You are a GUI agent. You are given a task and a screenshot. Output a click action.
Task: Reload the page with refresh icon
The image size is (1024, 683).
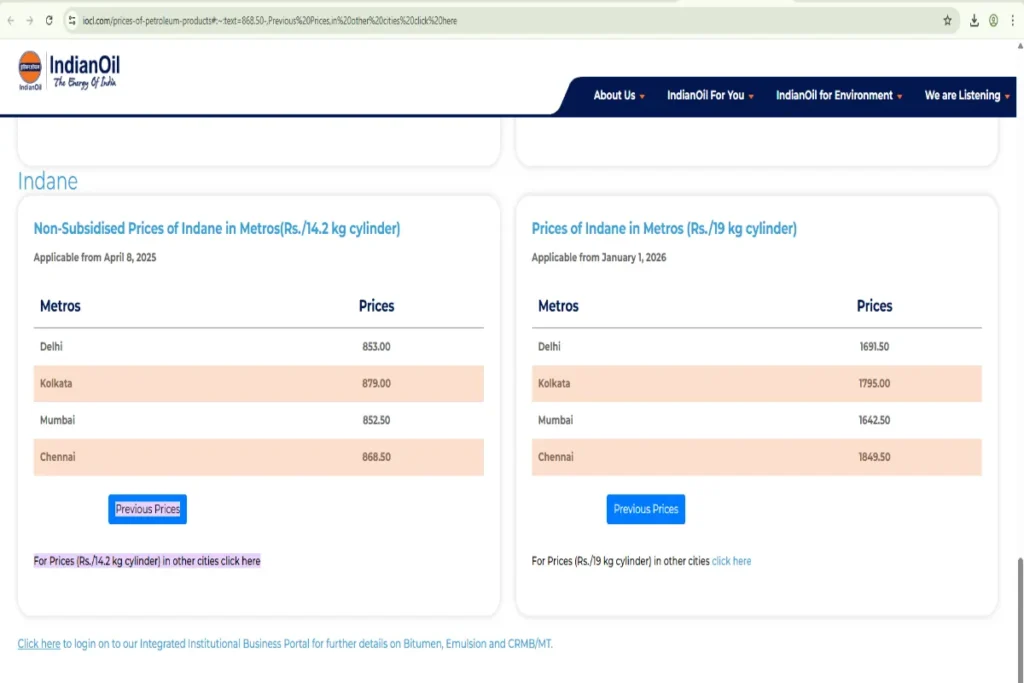[x=49, y=20]
